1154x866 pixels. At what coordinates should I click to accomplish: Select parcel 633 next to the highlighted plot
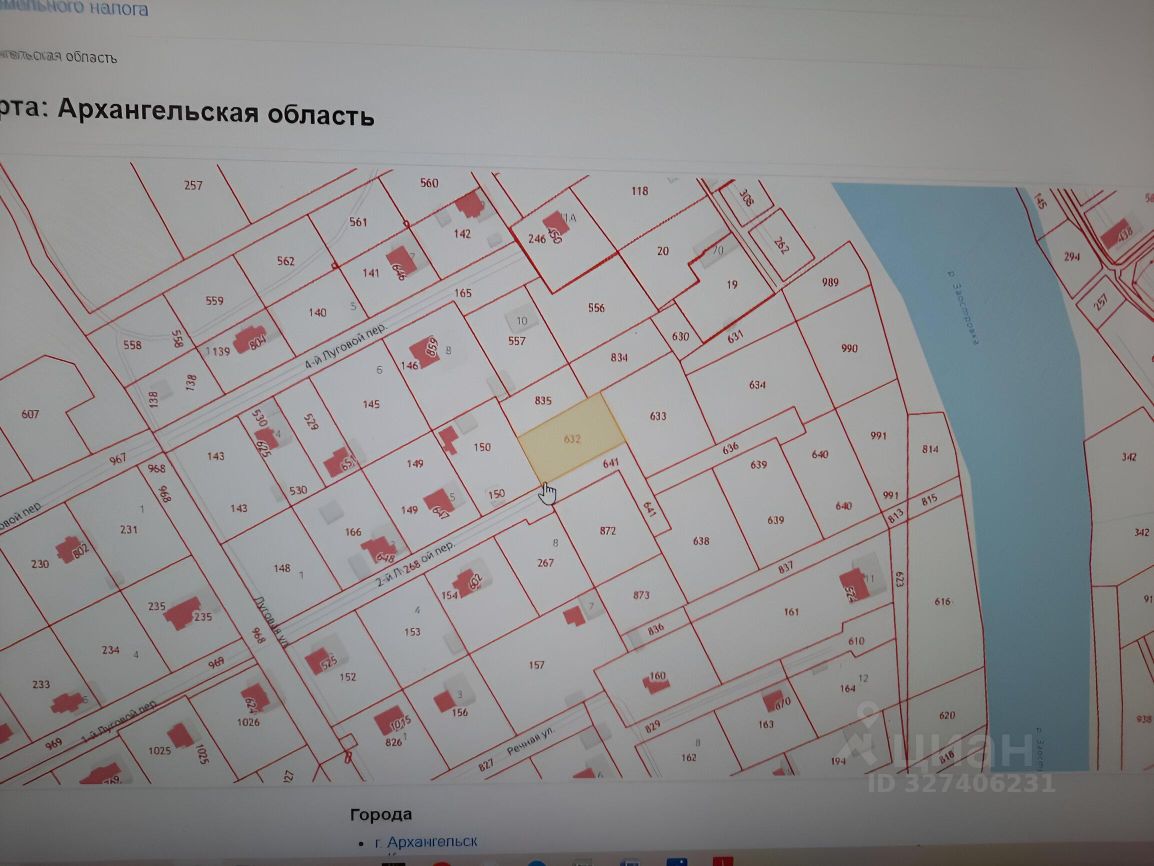(658, 416)
